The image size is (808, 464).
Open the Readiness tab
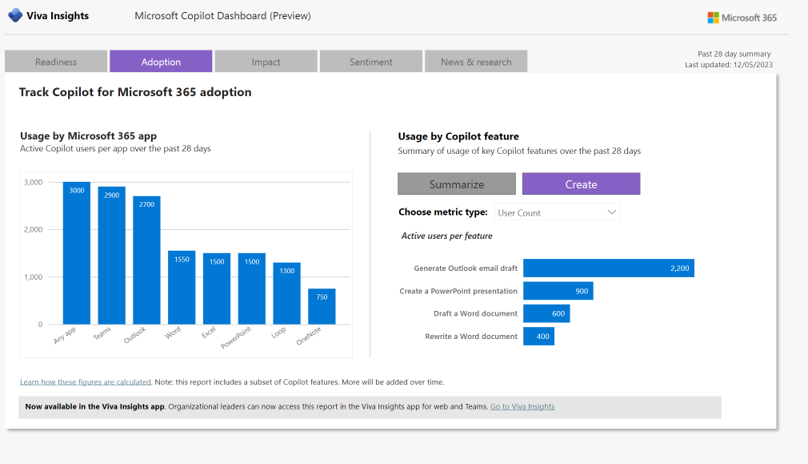pyautogui.click(x=56, y=62)
